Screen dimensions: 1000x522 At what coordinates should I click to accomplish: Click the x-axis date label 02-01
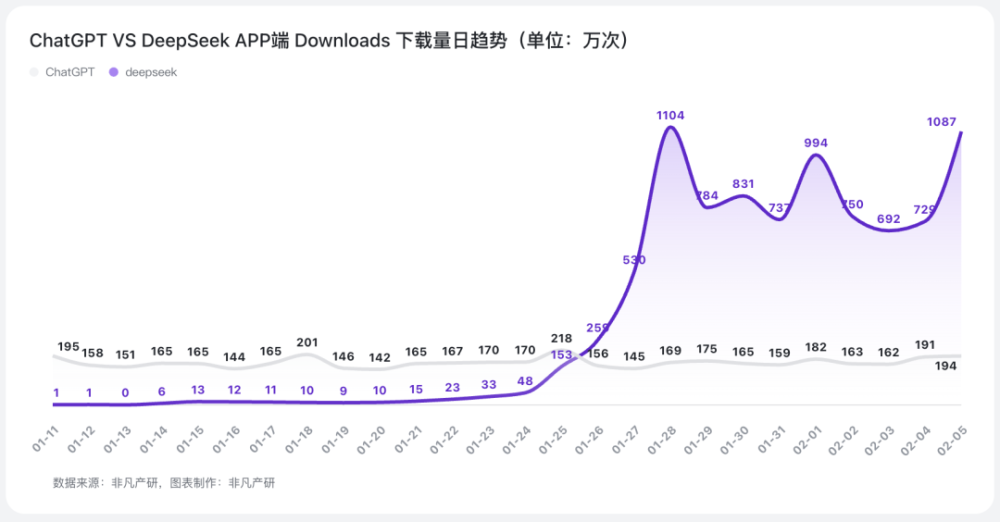click(809, 440)
